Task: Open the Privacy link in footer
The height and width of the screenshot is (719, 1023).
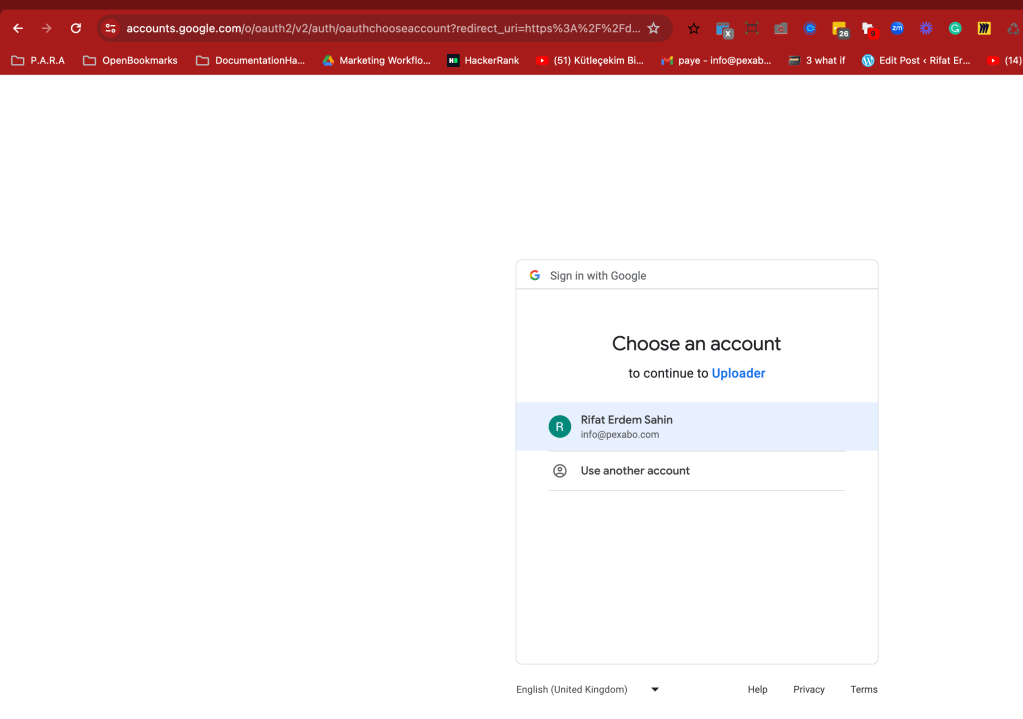Action: (x=808, y=689)
